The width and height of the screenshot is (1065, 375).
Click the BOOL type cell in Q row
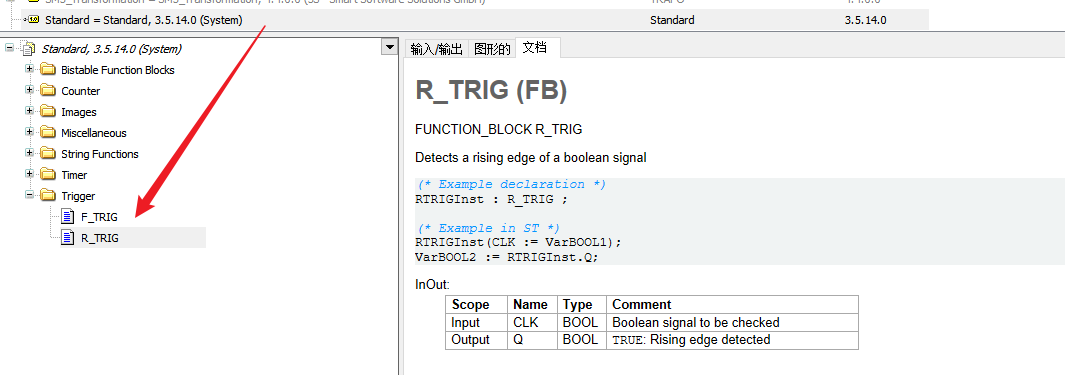point(582,340)
